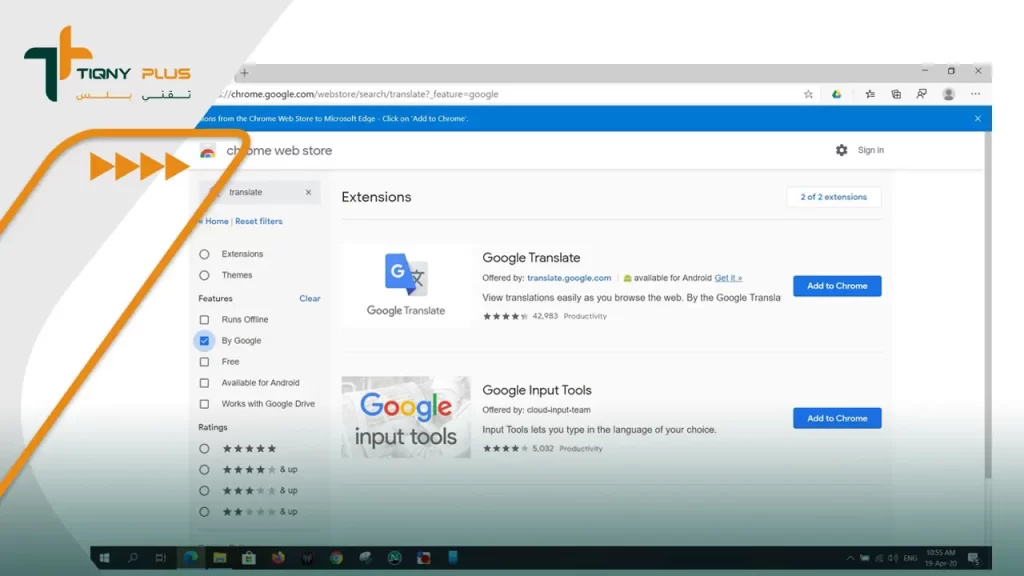Go to Home link in sidebar

tap(217, 221)
